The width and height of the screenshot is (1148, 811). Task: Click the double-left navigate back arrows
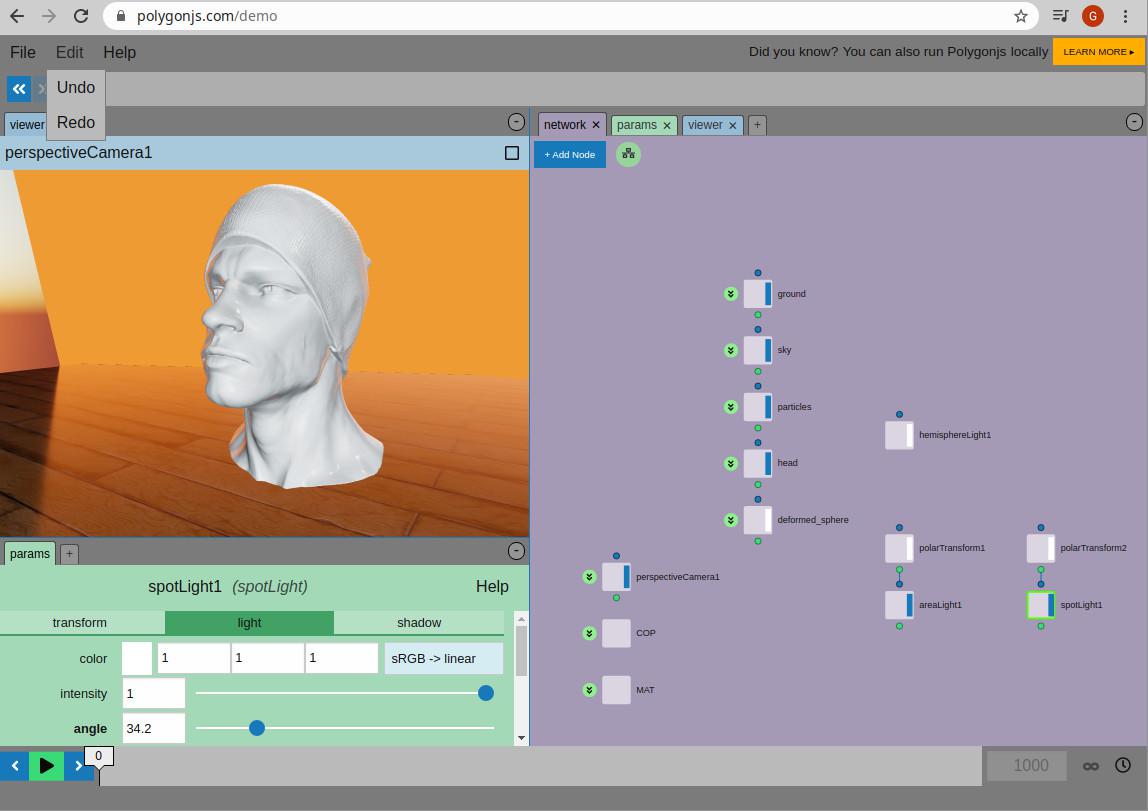click(19, 89)
